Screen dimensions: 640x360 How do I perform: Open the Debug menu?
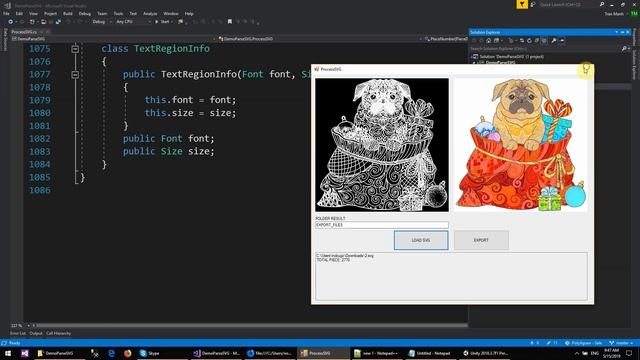pos(84,13)
